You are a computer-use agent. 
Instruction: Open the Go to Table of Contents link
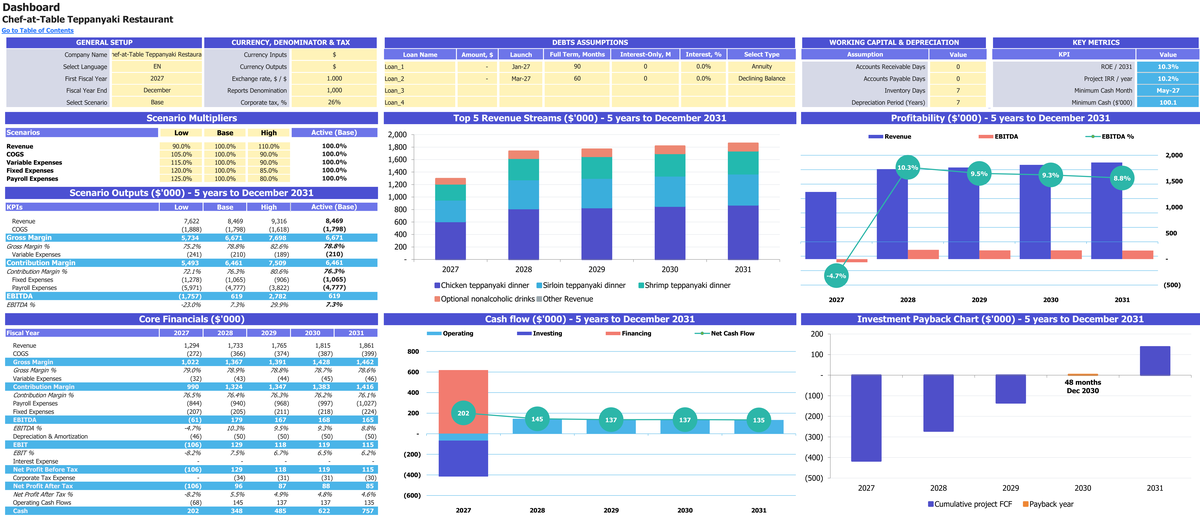(x=37, y=30)
